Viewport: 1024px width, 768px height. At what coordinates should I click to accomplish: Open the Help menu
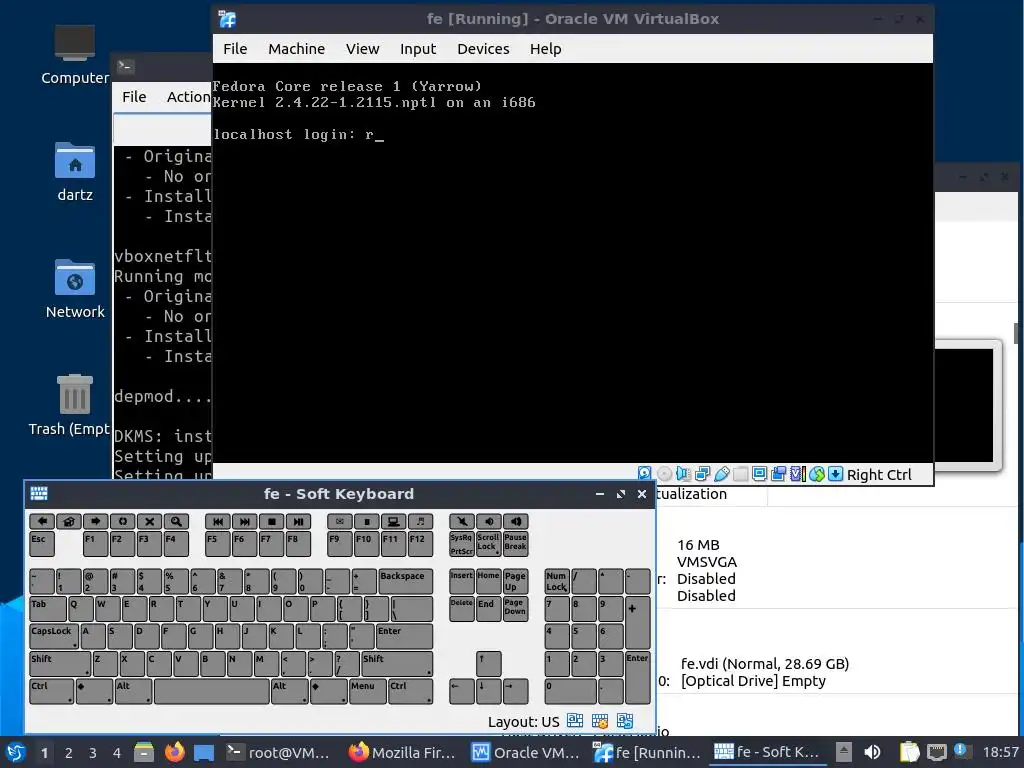click(545, 49)
